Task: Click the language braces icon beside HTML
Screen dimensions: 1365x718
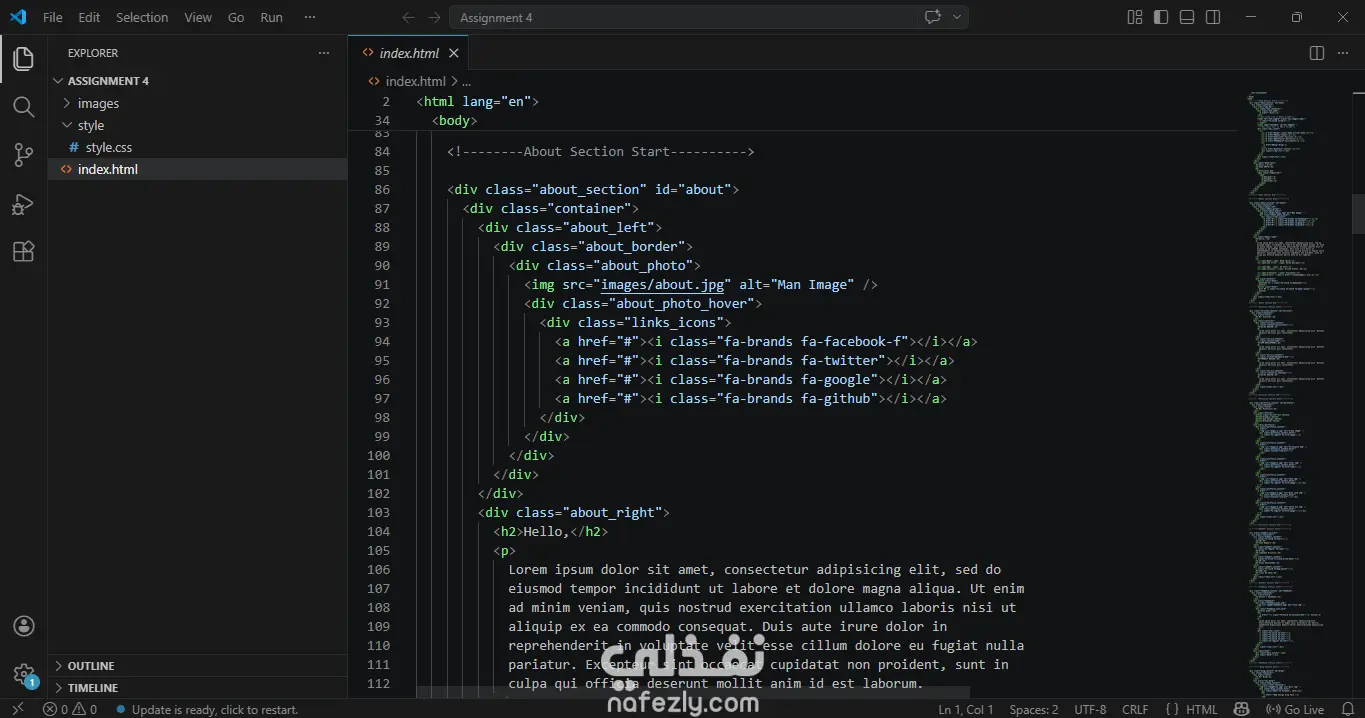Action: tap(1171, 709)
